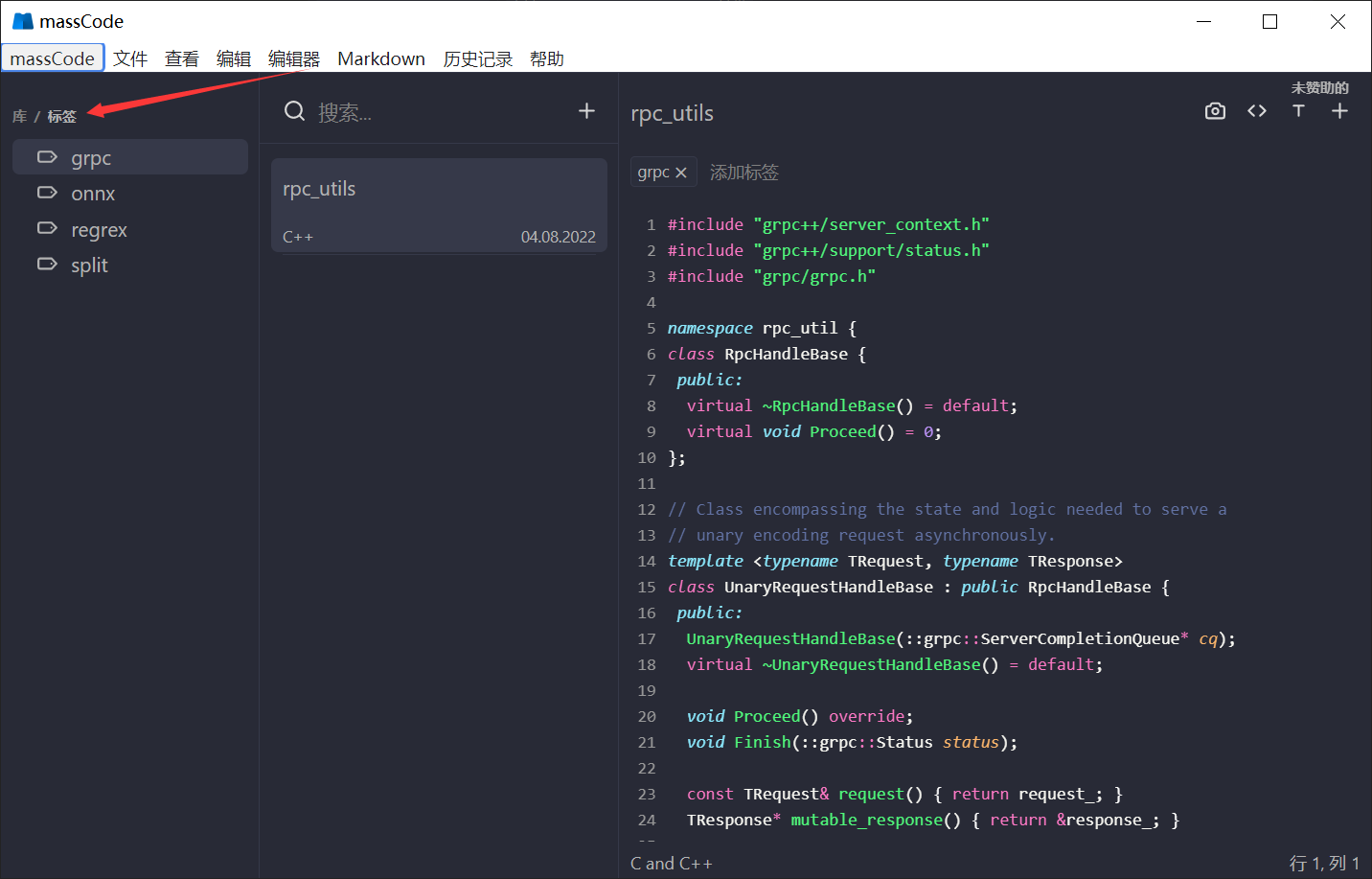Click the 04.08.2022 date on snippet card

pyautogui.click(x=559, y=237)
